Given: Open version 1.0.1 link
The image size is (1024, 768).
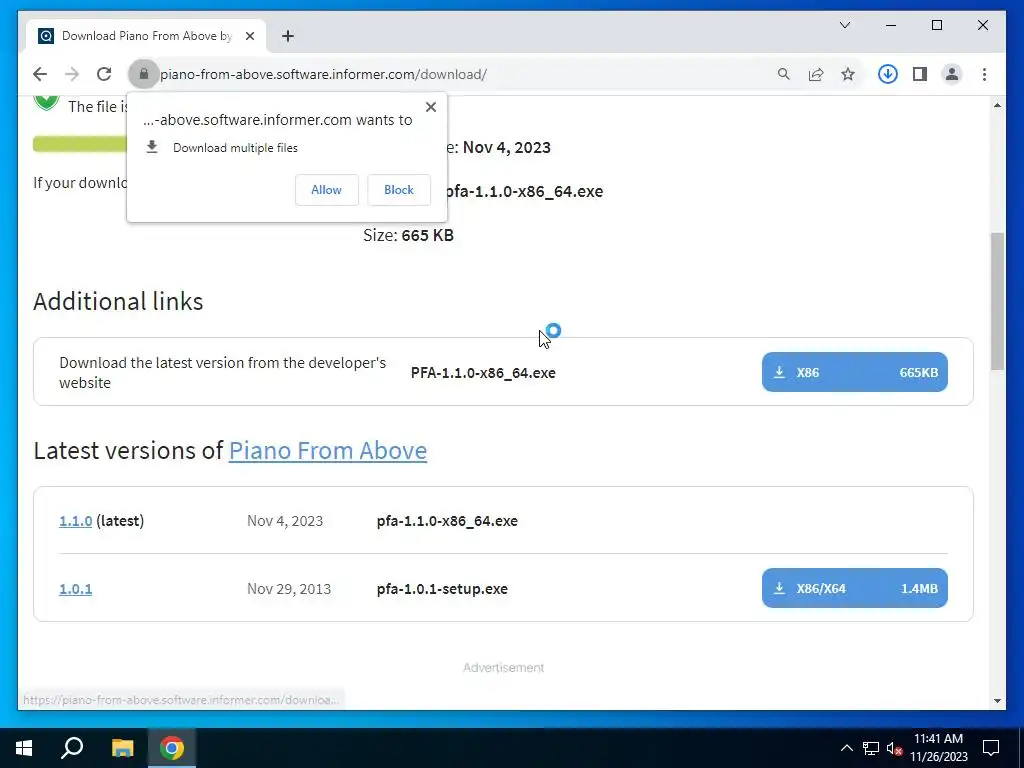Looking at the screenshot, I should tap(75, 589).
